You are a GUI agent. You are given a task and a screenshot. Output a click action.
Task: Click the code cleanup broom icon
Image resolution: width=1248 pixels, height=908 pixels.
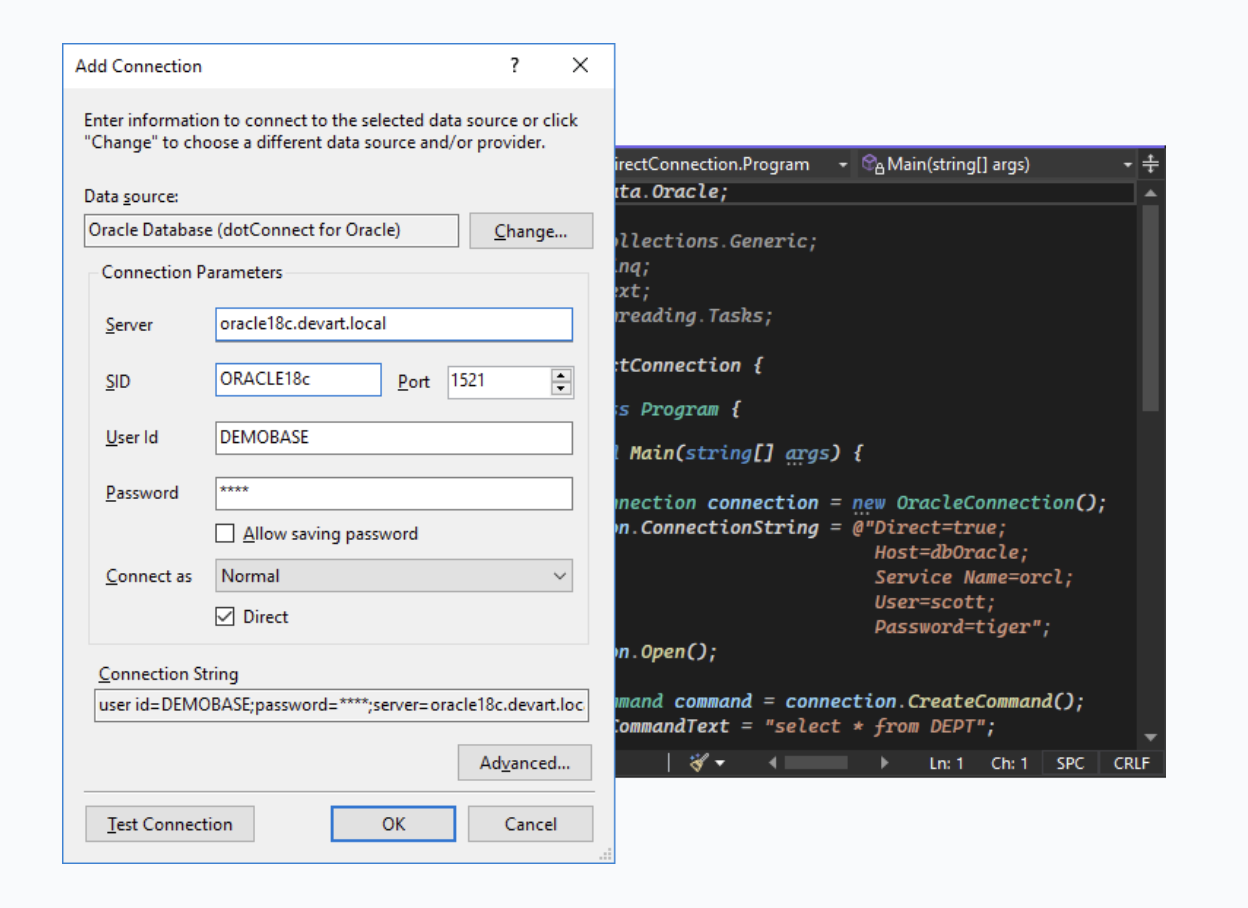pos(698,763)
